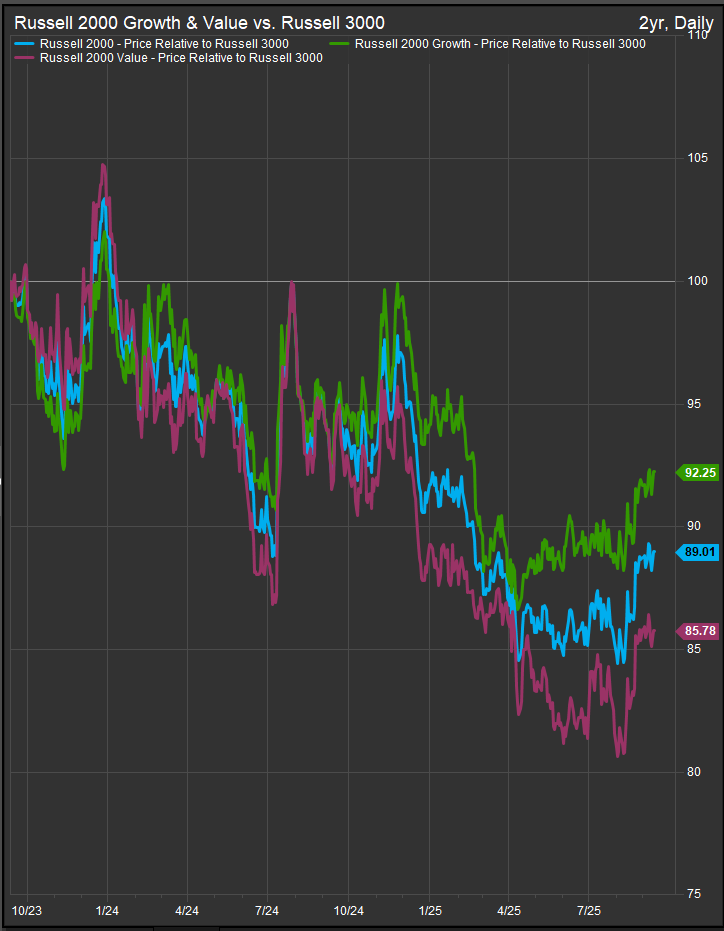The width and height of the screenshot is (724, 931).
Task: Click the blue Russell 2000 legend swatch
Action: click(x=24, y=44)
